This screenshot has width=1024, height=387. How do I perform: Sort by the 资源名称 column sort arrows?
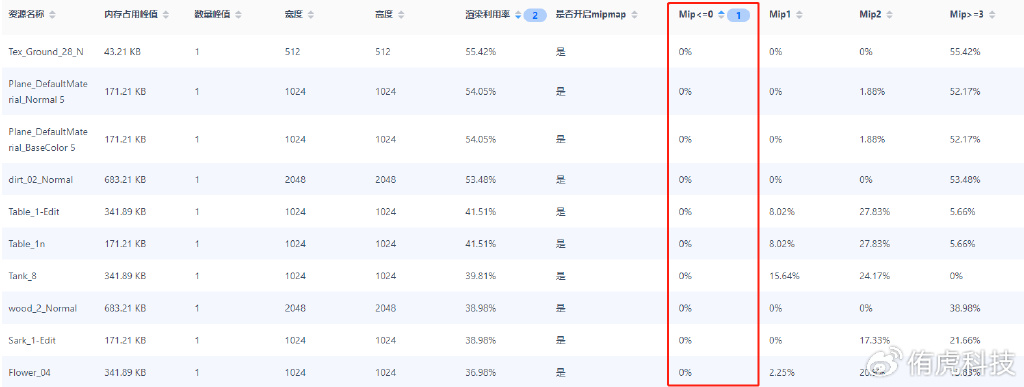(x=52, y=14)
